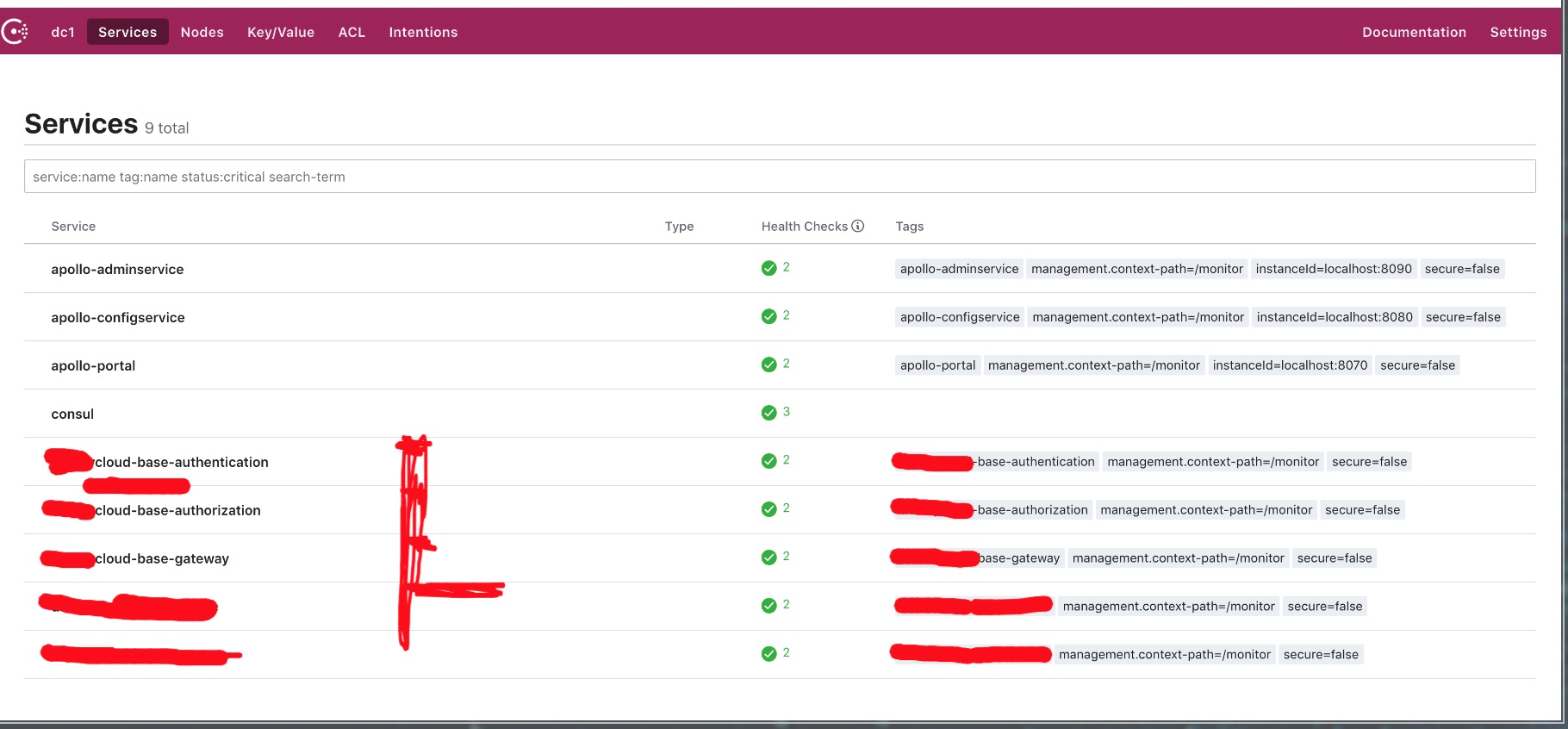Click the passing check icon for consul
The image size is (1568, 729).
(769, 413)
